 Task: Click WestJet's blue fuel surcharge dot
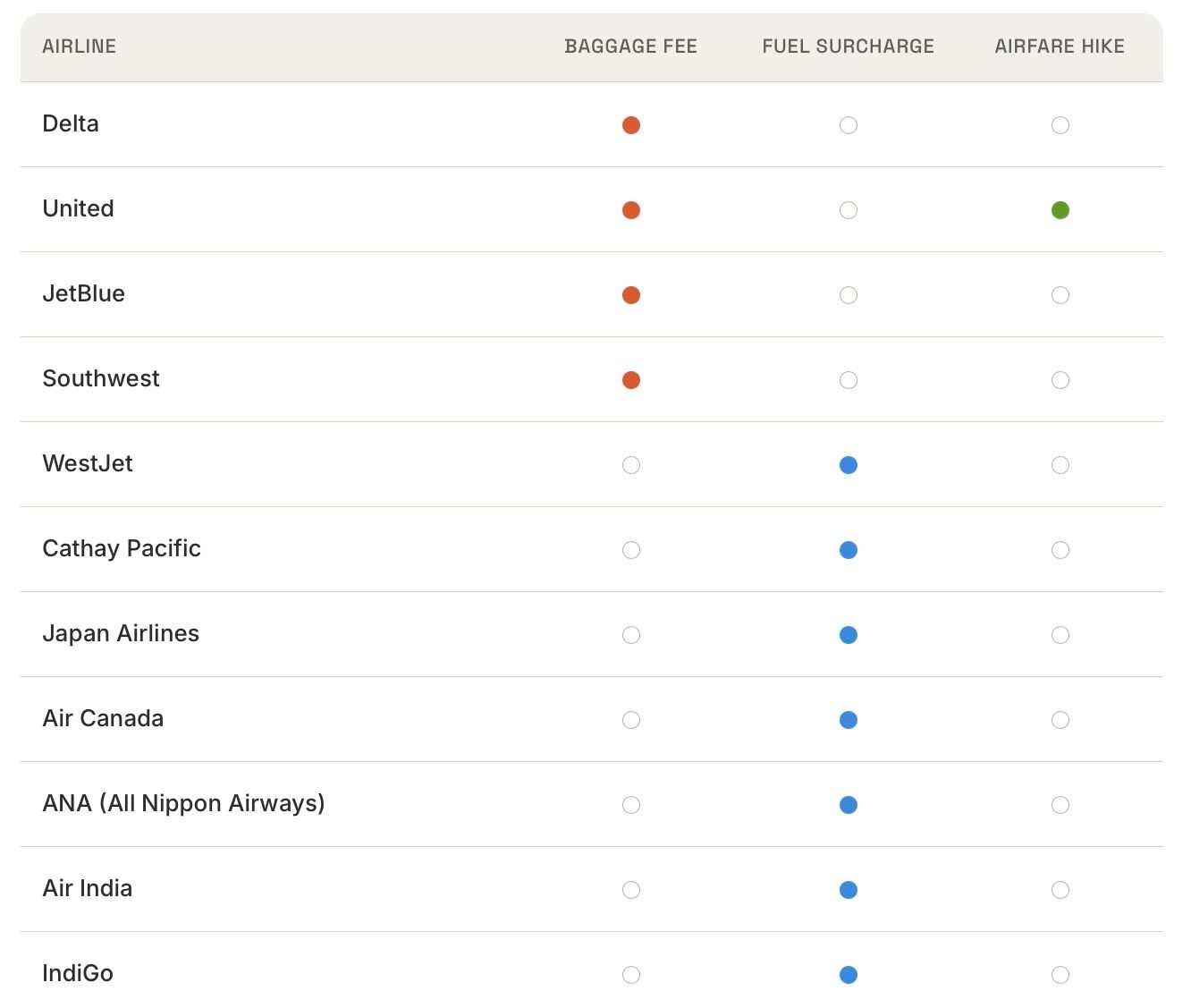[849, 465]
